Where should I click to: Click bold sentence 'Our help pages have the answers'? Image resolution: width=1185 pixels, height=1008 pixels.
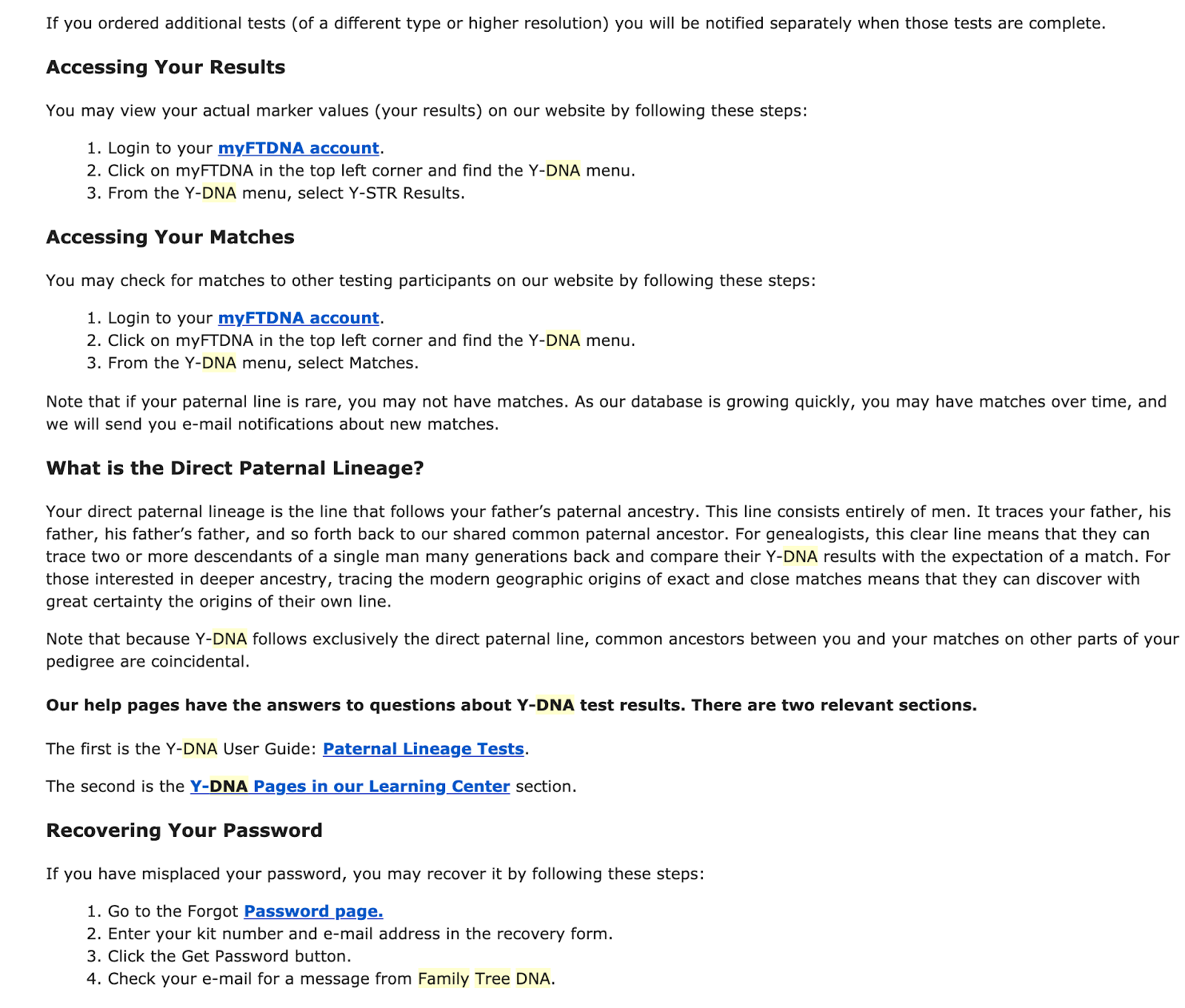[511, 705]
